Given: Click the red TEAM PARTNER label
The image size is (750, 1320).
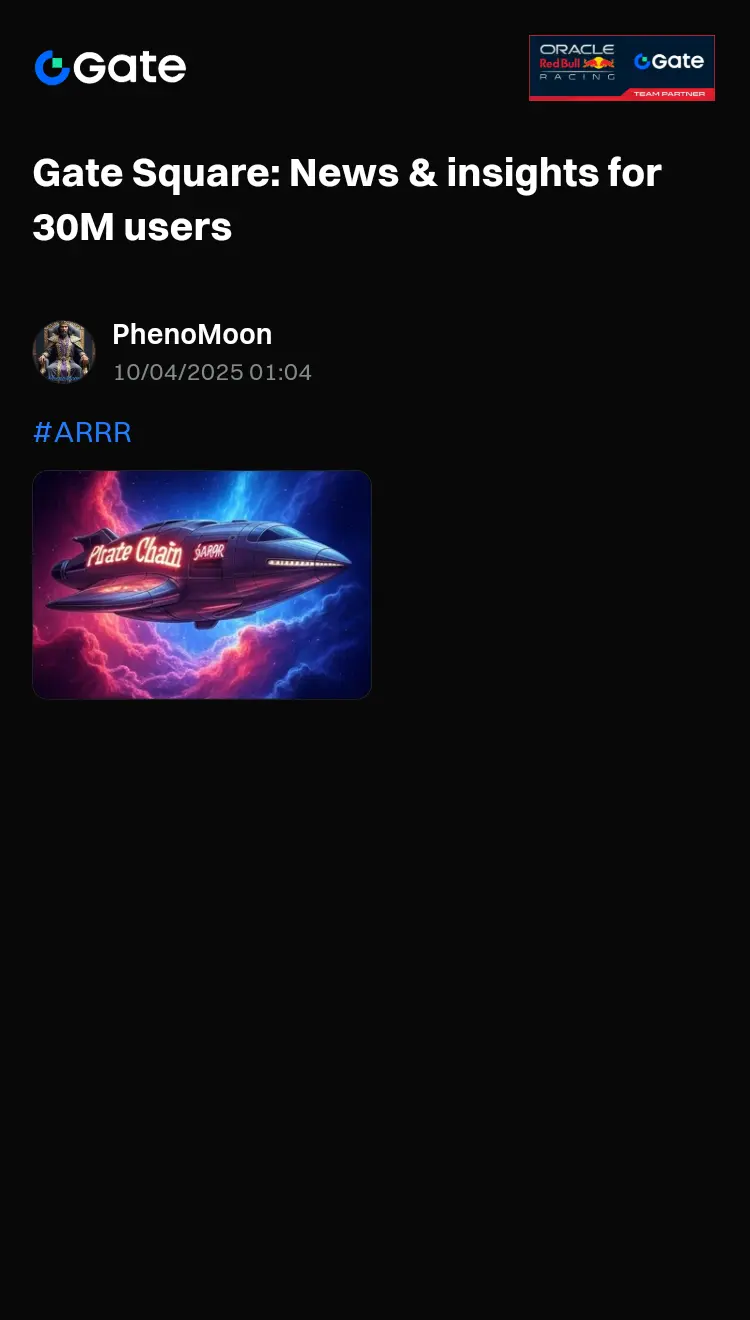Looking at the screenshot, I should pos(669,94).
